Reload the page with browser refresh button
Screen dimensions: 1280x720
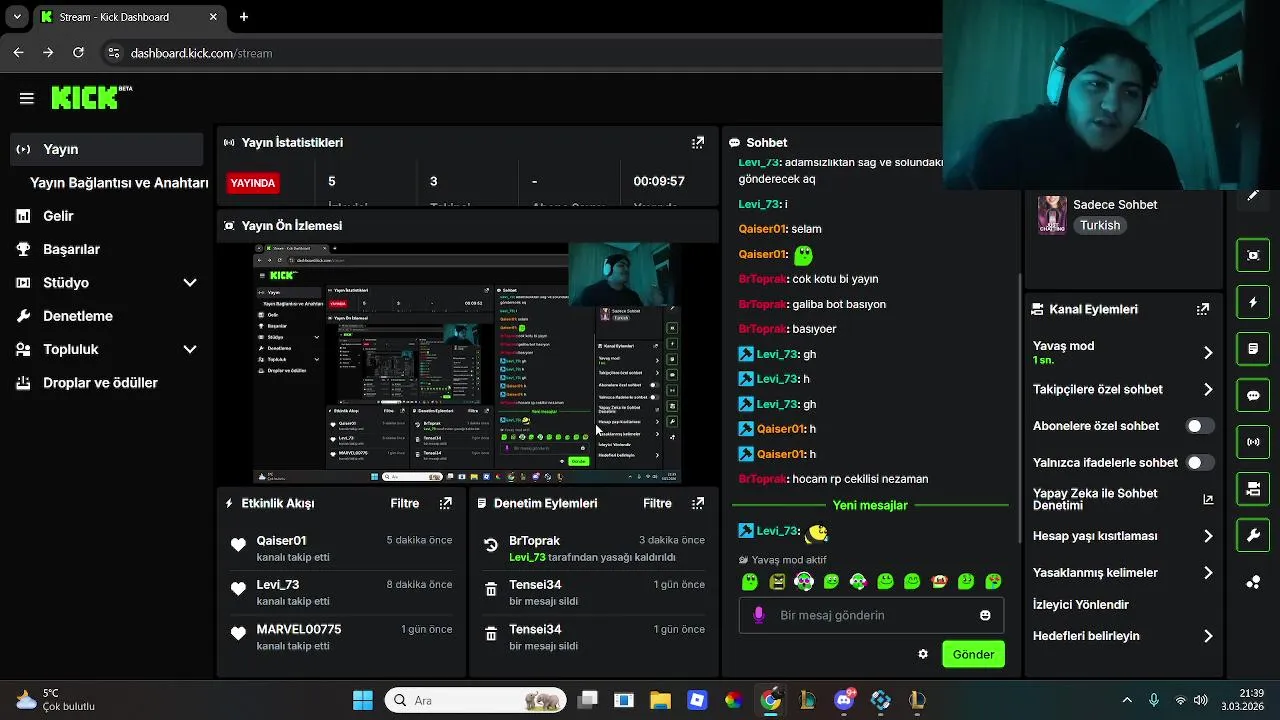pyautogui.click(x=78, y=53)
